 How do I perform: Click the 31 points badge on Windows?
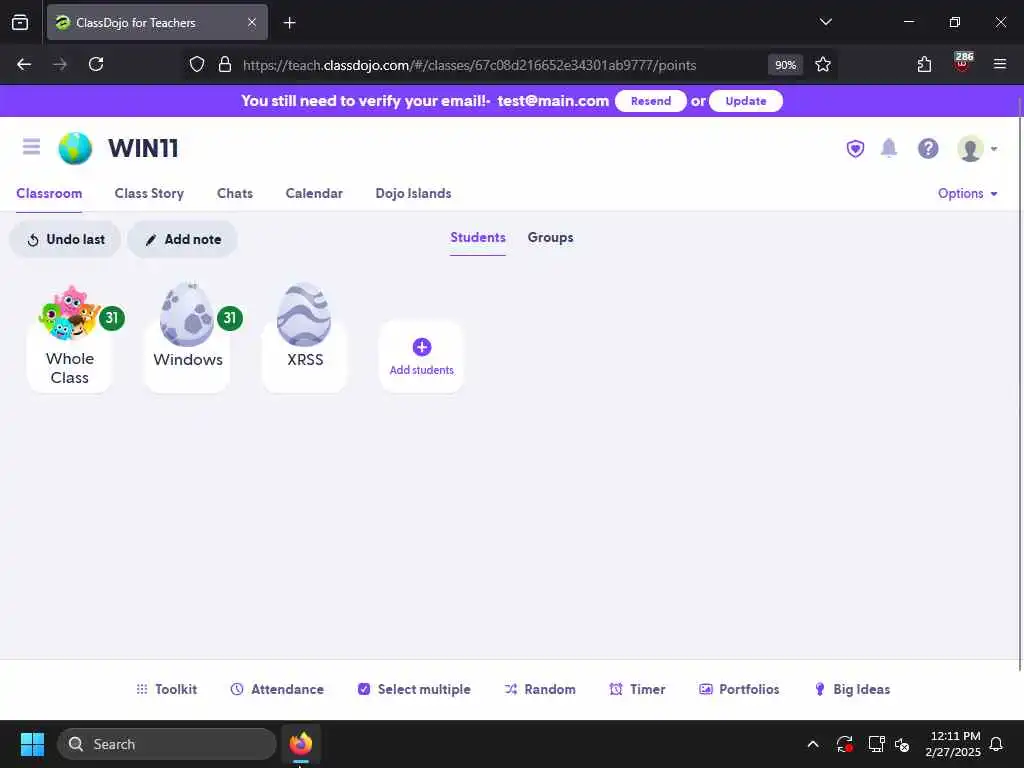tap(229, 318)
